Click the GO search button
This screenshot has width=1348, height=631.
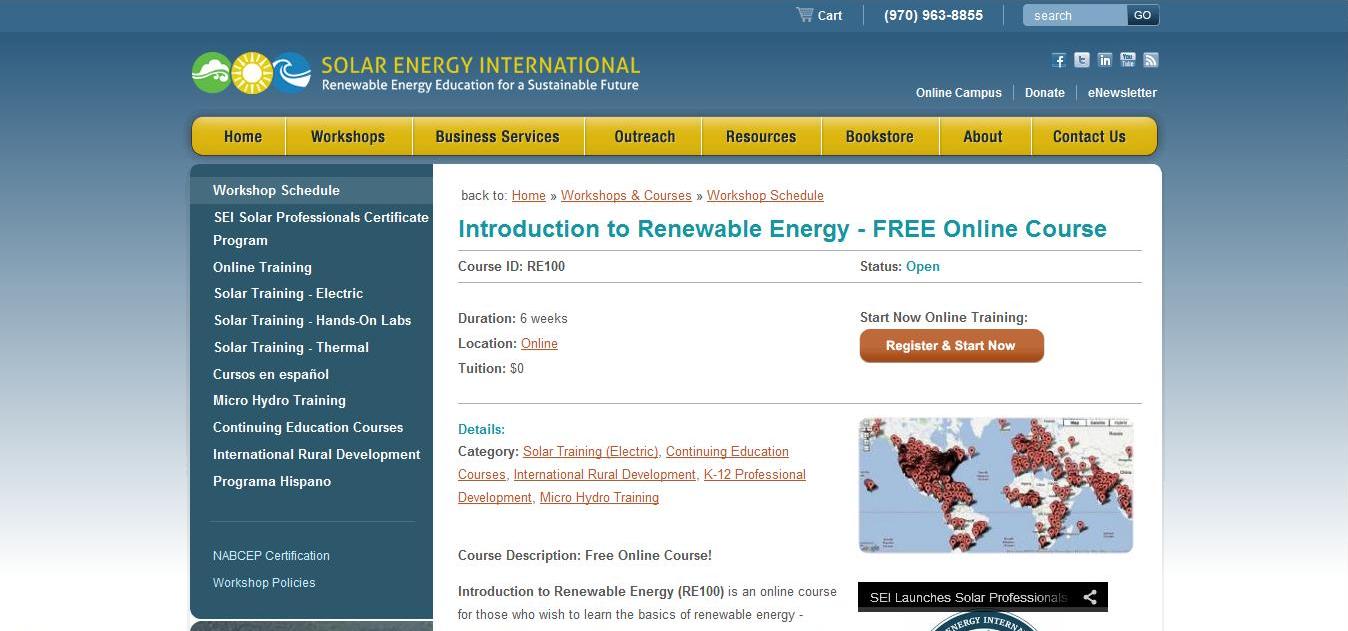1143,15
